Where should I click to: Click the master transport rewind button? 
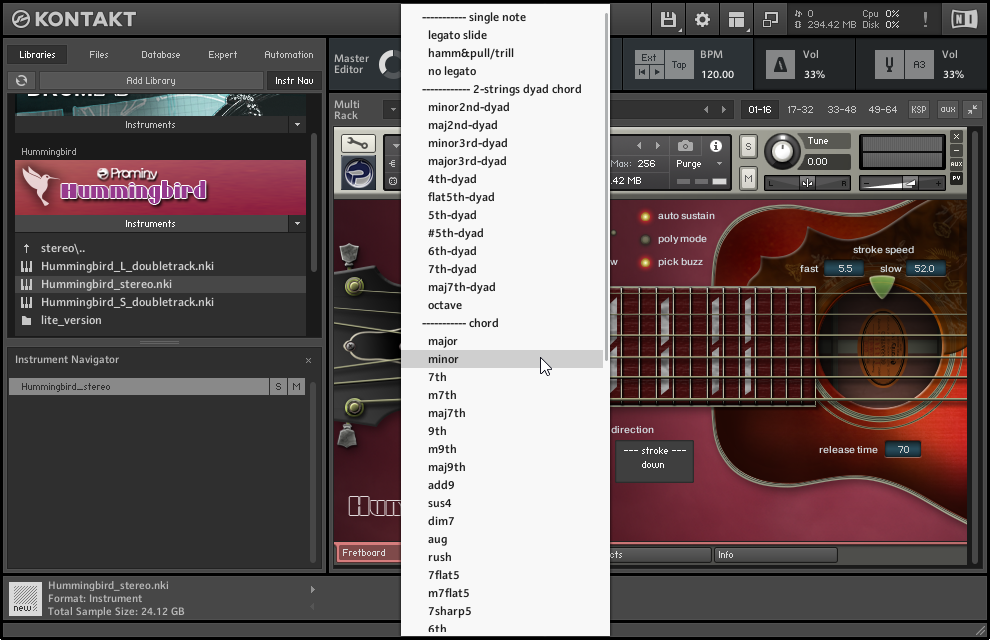[x=642, y=72]
